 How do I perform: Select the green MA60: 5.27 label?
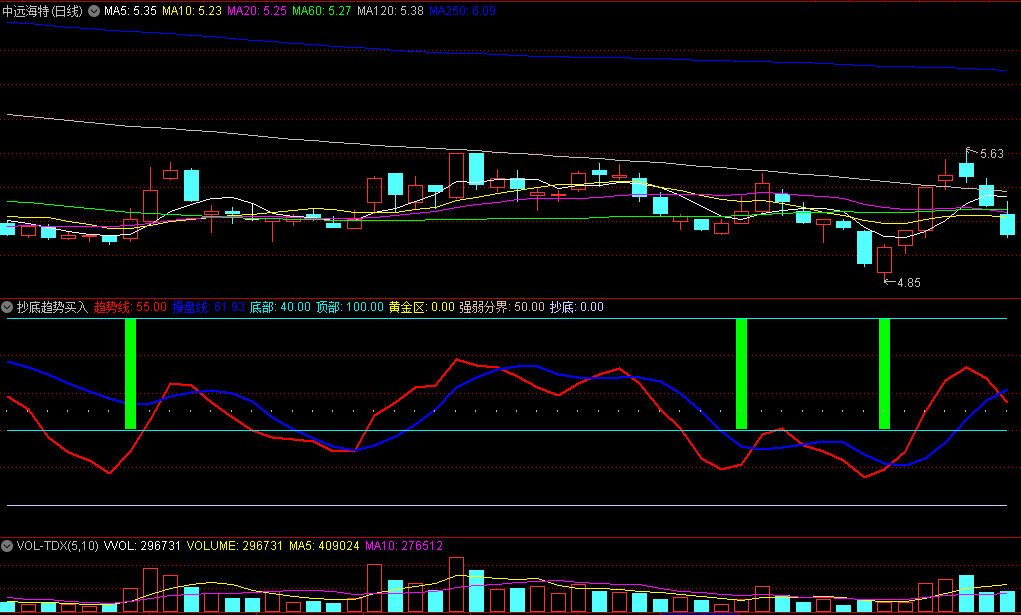tap(323, 10)
